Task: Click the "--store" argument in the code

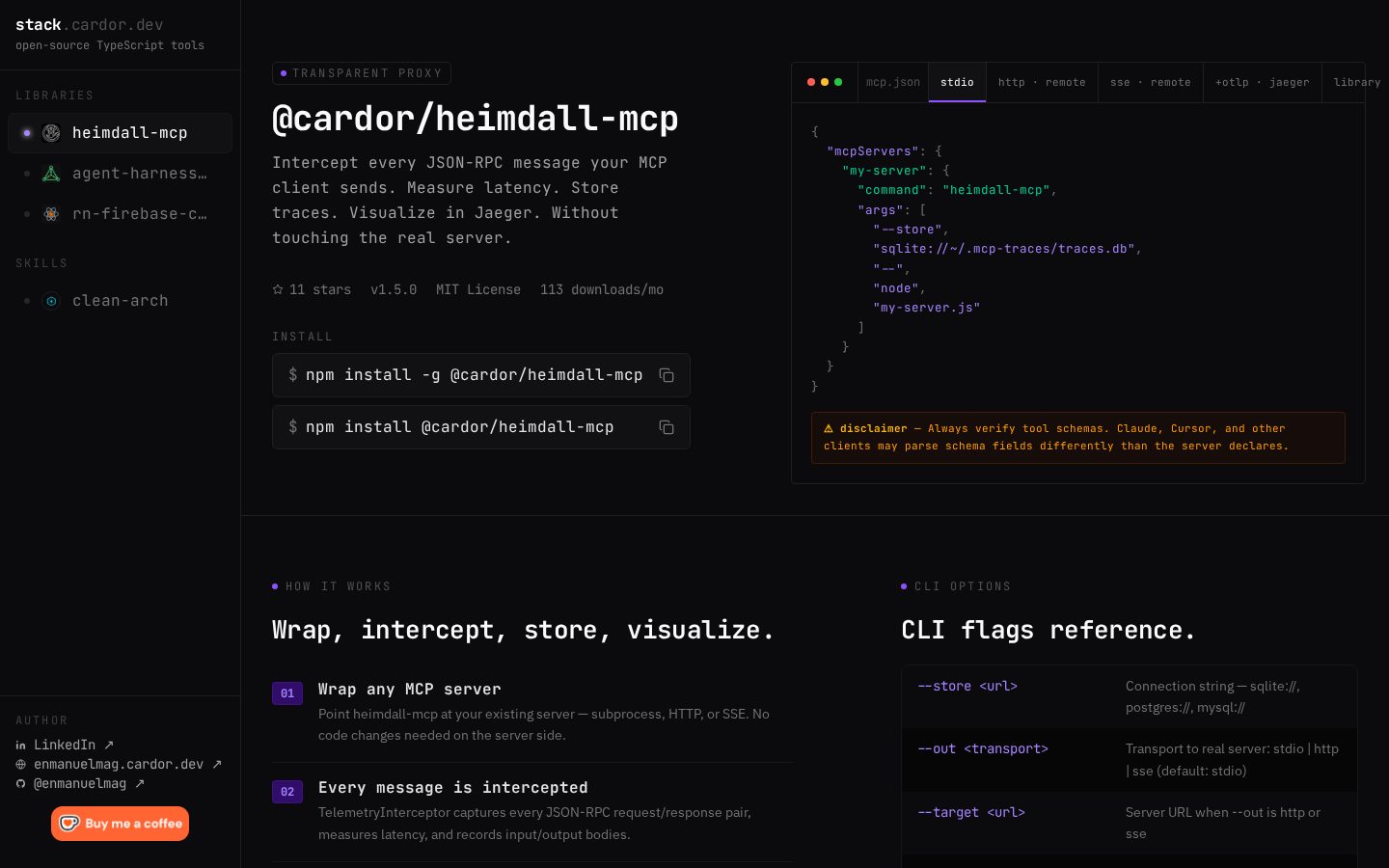Action: (908, 230)
